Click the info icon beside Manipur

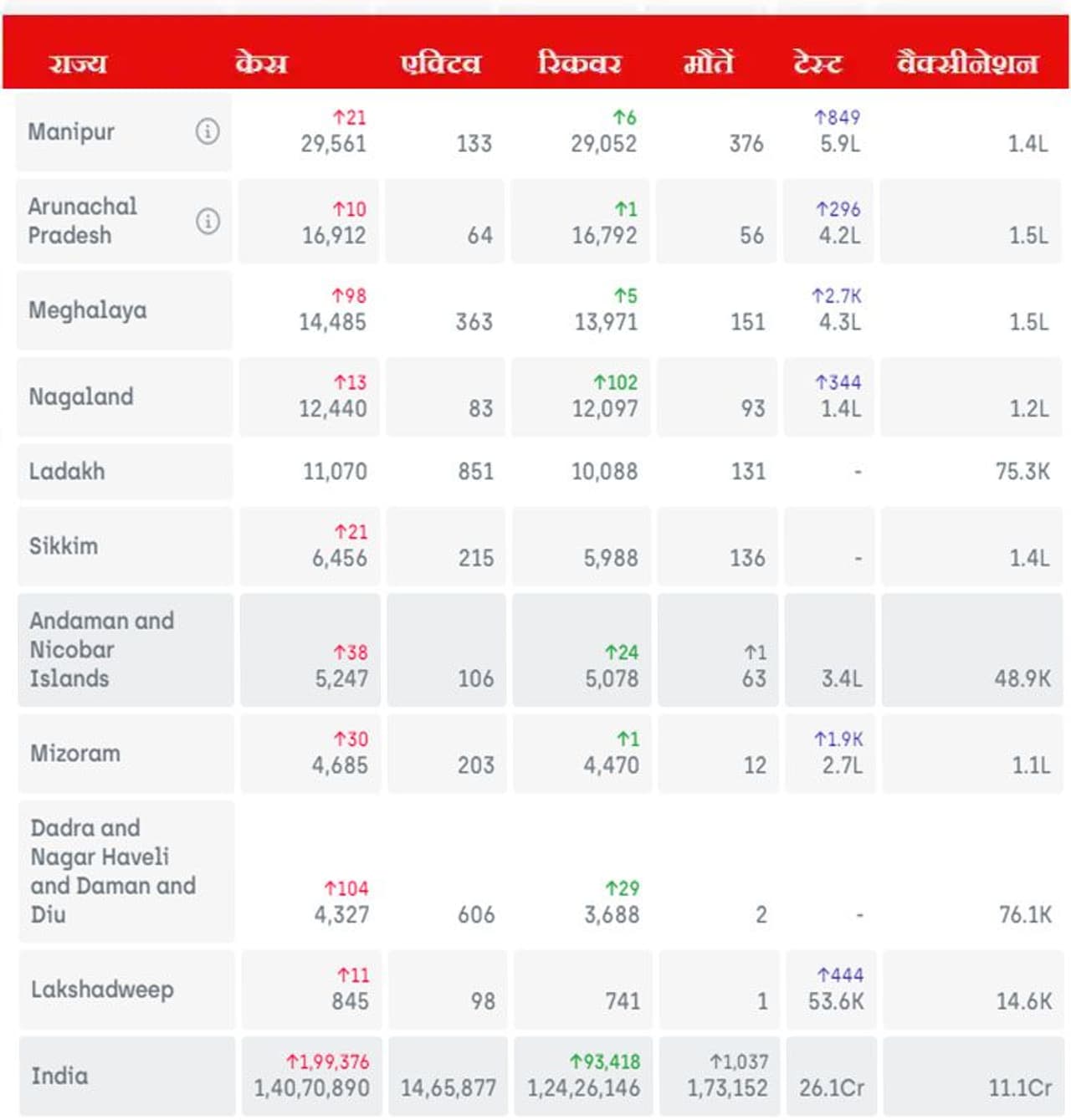[208, 131]
